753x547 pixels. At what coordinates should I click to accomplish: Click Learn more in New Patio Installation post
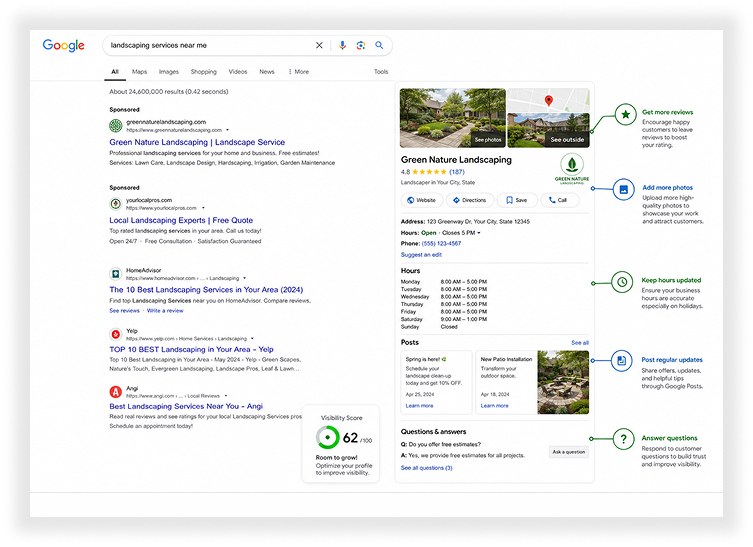tap(494, 406)
